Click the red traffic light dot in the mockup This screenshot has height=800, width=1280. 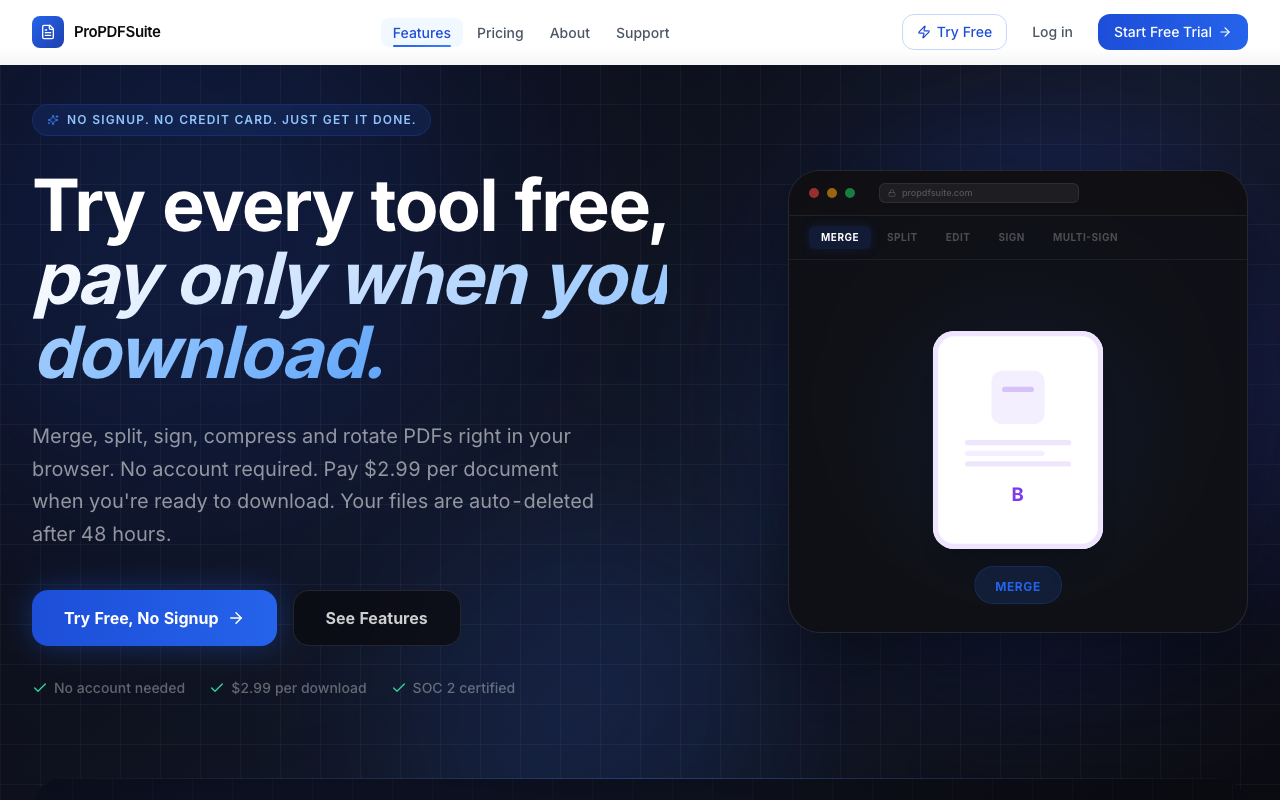pos(814,193)
